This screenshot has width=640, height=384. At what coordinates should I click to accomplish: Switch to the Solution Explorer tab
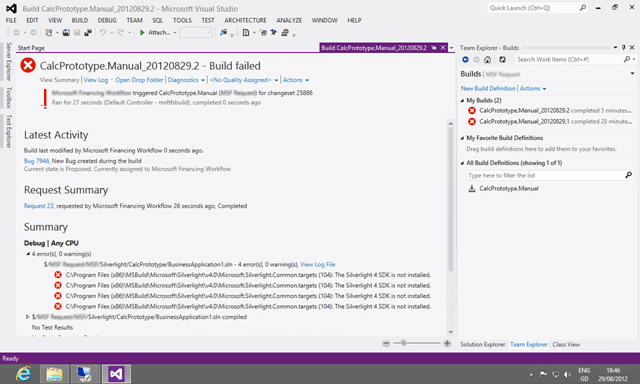(x=482, y=344)
